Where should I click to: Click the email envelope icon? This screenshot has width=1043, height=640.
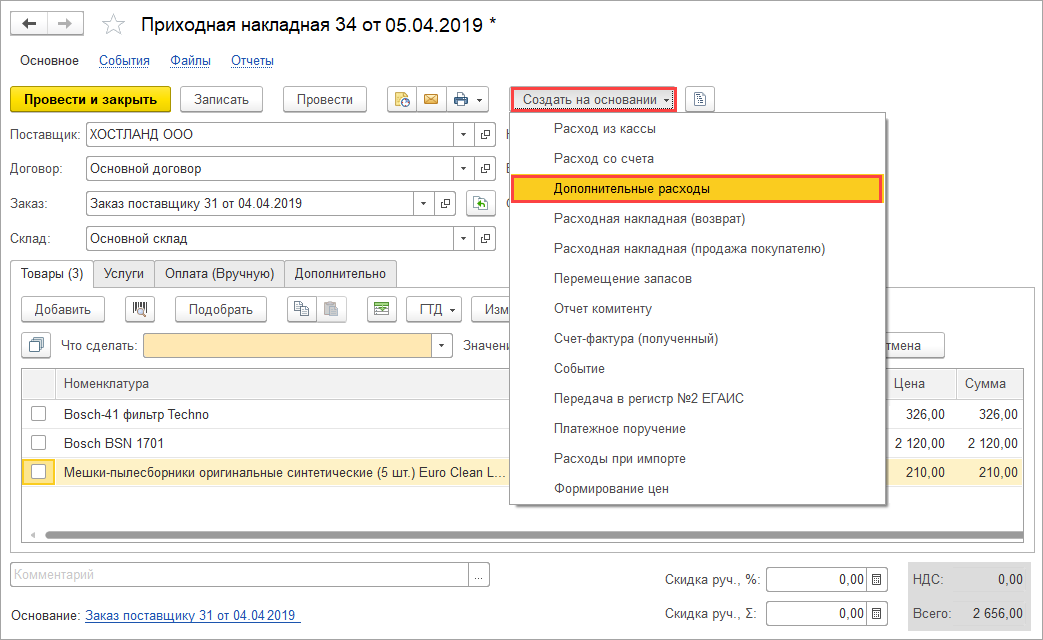(431, 99)
